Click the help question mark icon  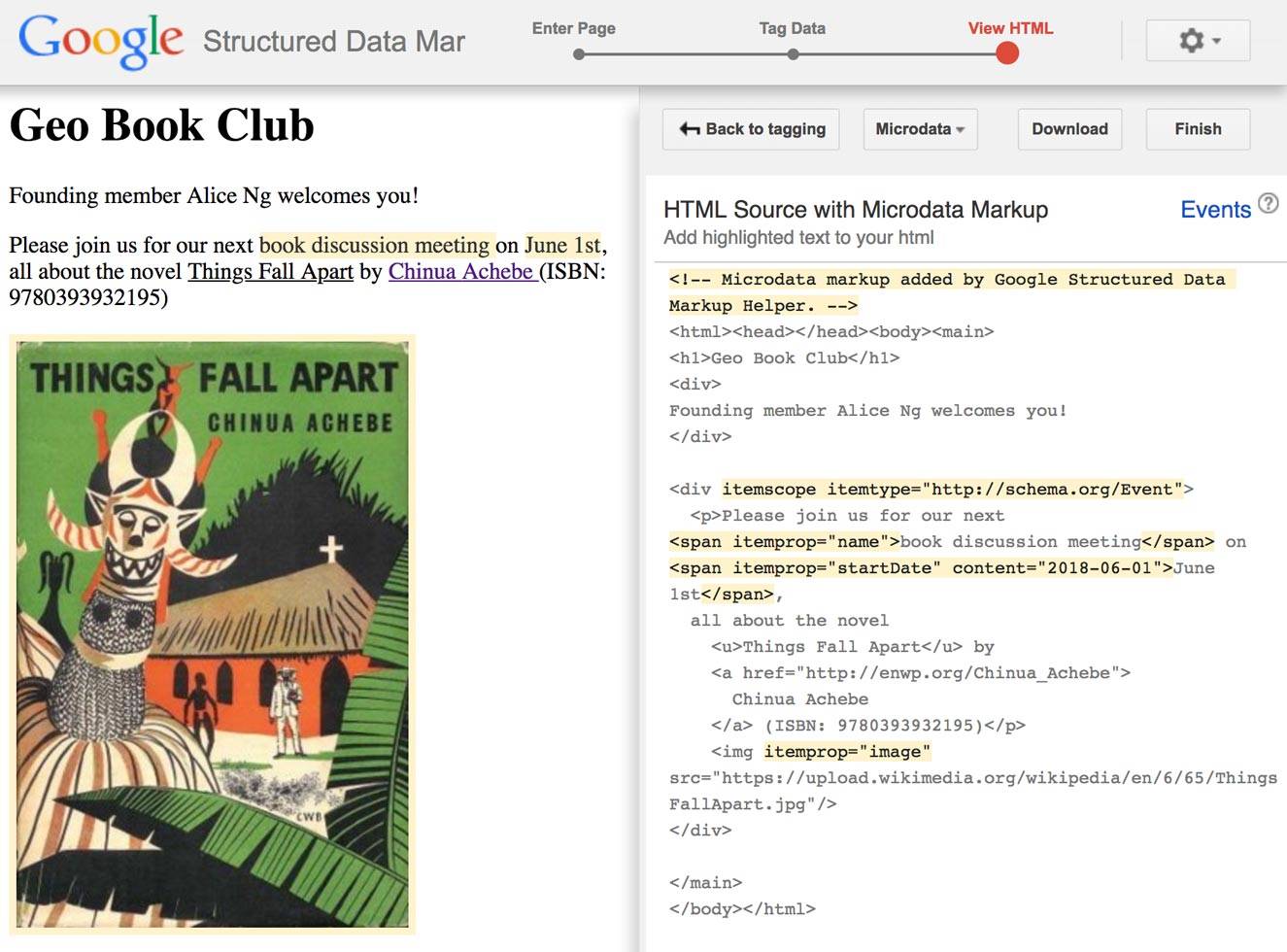(1268, 203)
